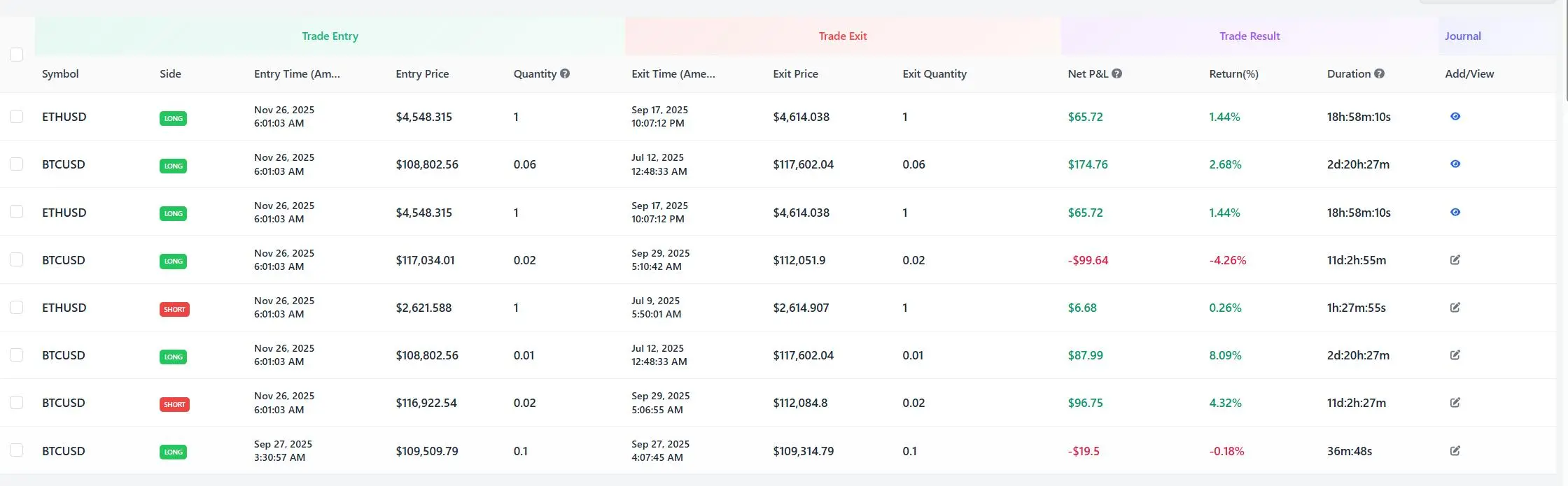Click the Duration help icon
This screenshot has width=1568, height=486.
[x=1378, y=73]
